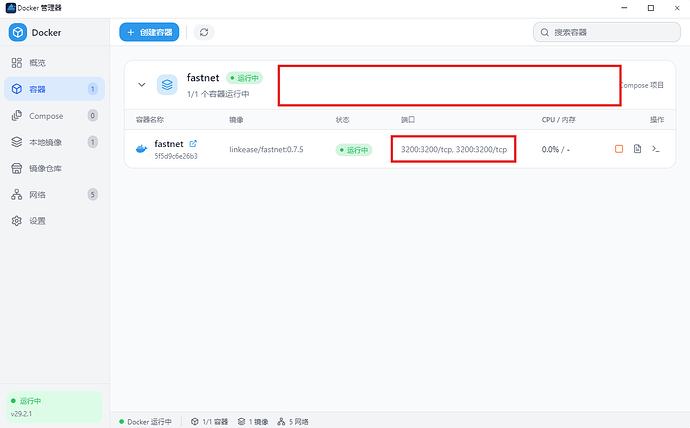The height and width of the screenshot is (428, 690).
Task: Open the Compose section in sidebar
Action: tap(55, 116)
